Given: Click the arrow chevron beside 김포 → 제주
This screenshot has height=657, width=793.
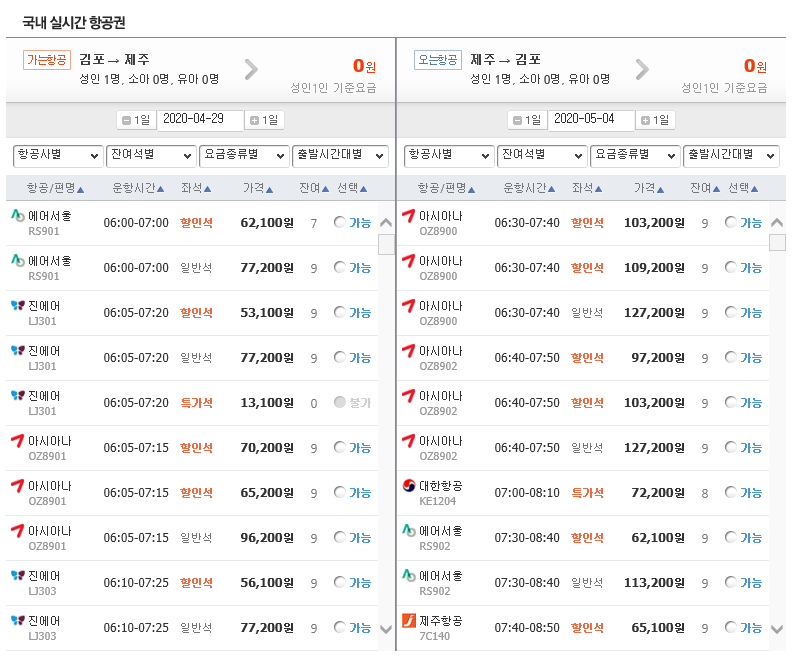Looking at the screenshot, I should [251, 70].
